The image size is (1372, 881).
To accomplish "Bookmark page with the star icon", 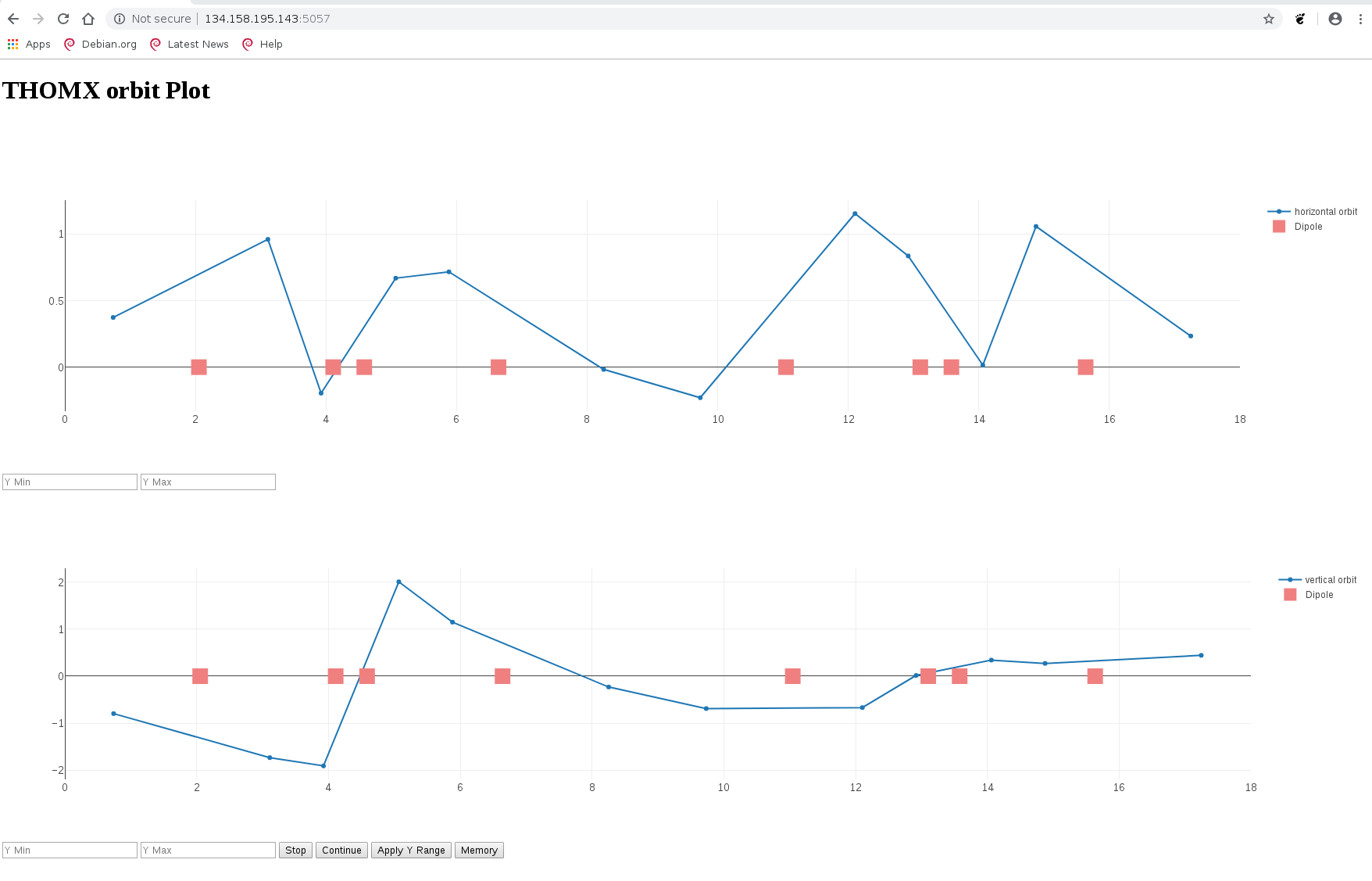I will click(x=1269, y=19).
